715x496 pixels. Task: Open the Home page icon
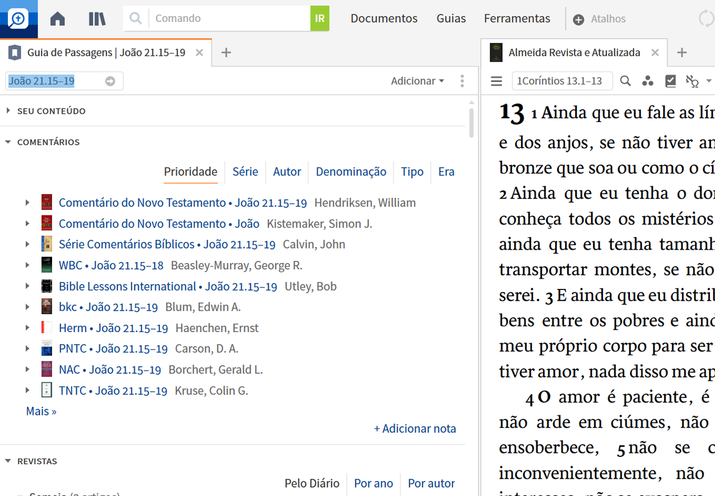pos(57,19)
